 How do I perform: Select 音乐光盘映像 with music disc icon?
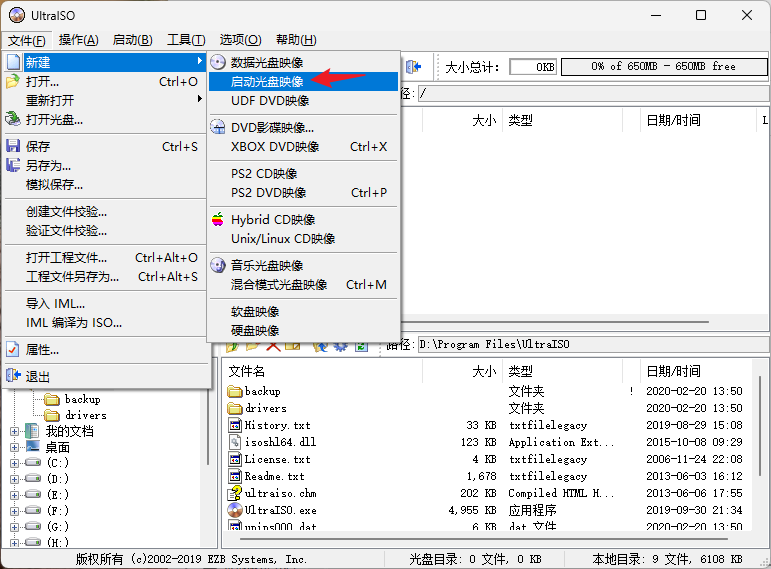pyautogui.click(x=303, y=266)
